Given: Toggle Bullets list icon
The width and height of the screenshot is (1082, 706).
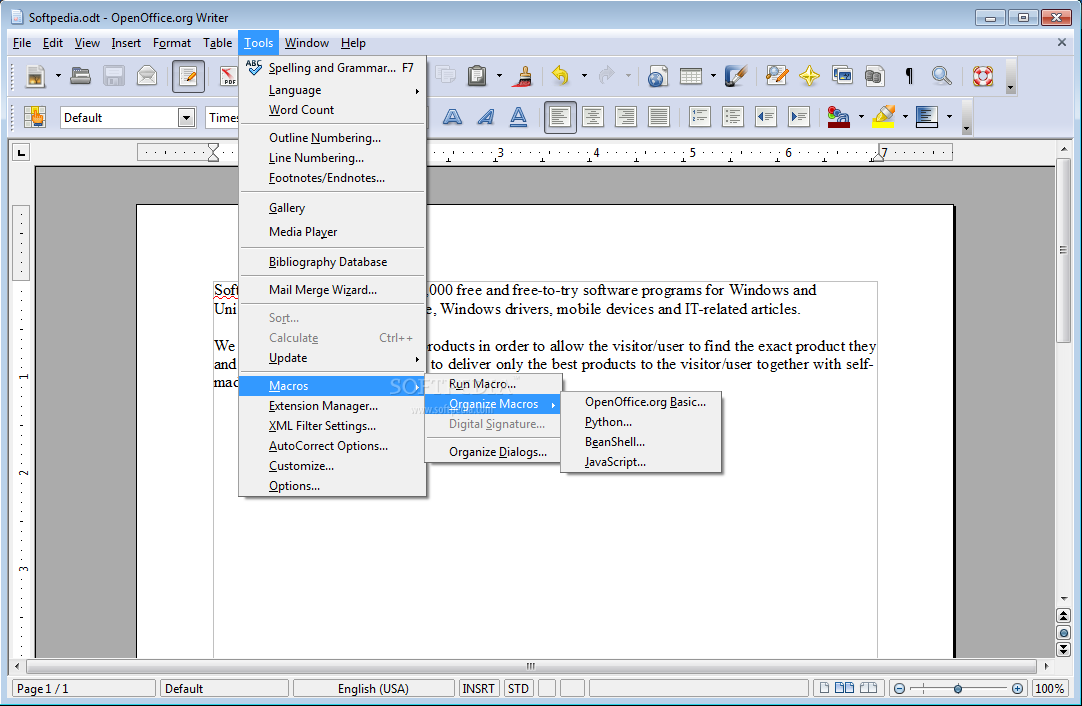Looking at the screenshot, I should pos(733,117).
